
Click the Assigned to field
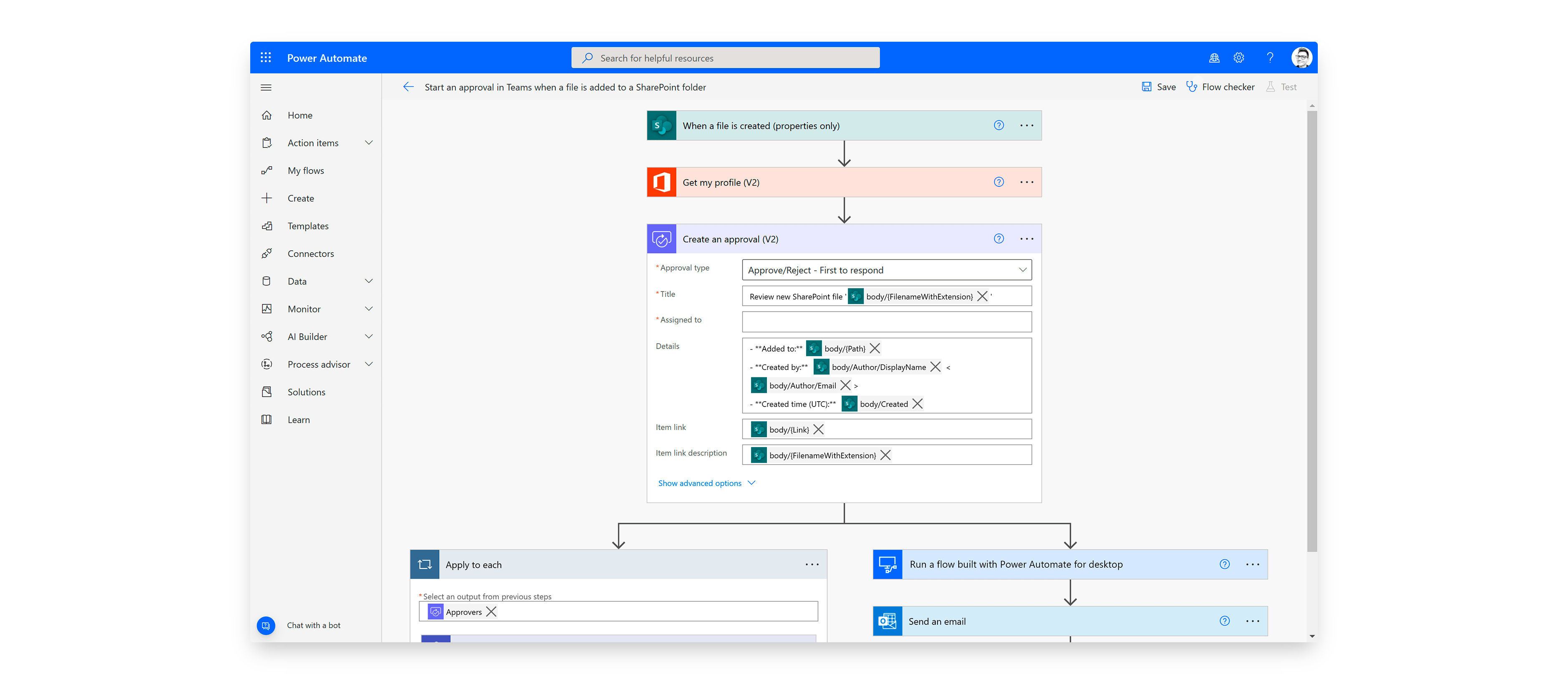tap(887, 322)
